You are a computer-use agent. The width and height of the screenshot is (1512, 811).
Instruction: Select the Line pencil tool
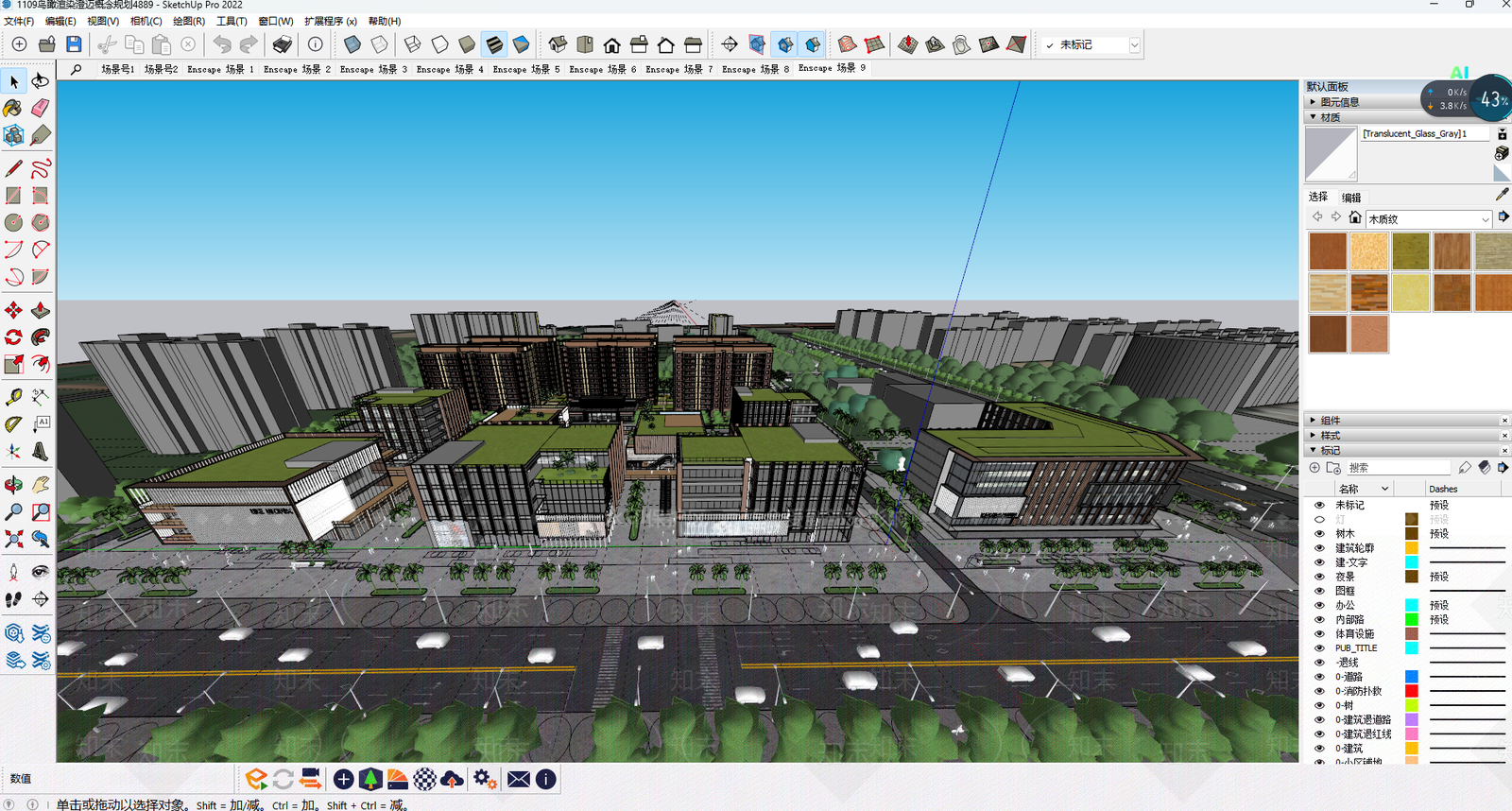[x=14, y=169]
